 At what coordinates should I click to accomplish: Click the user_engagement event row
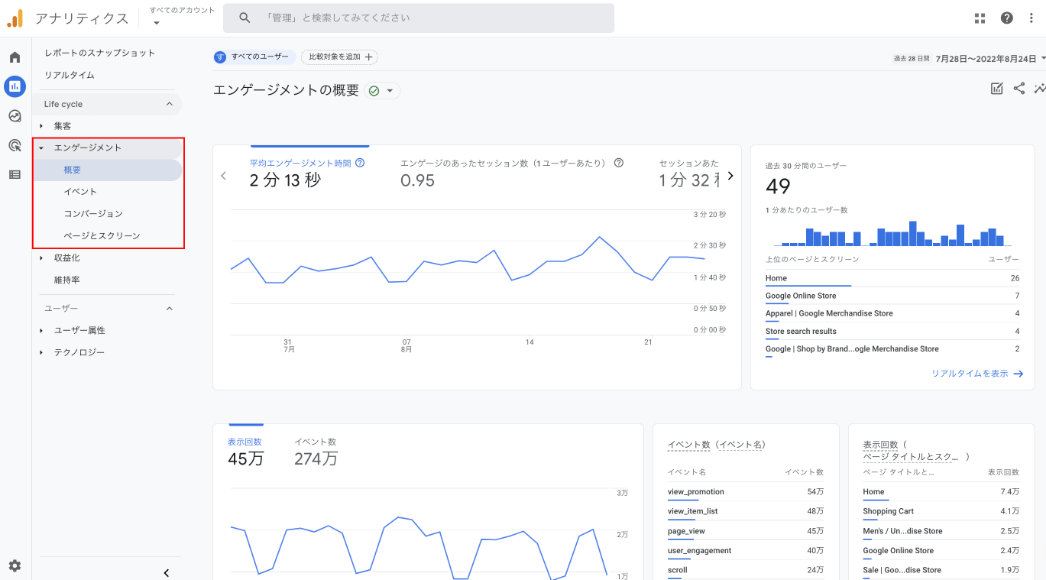(745, 551)
